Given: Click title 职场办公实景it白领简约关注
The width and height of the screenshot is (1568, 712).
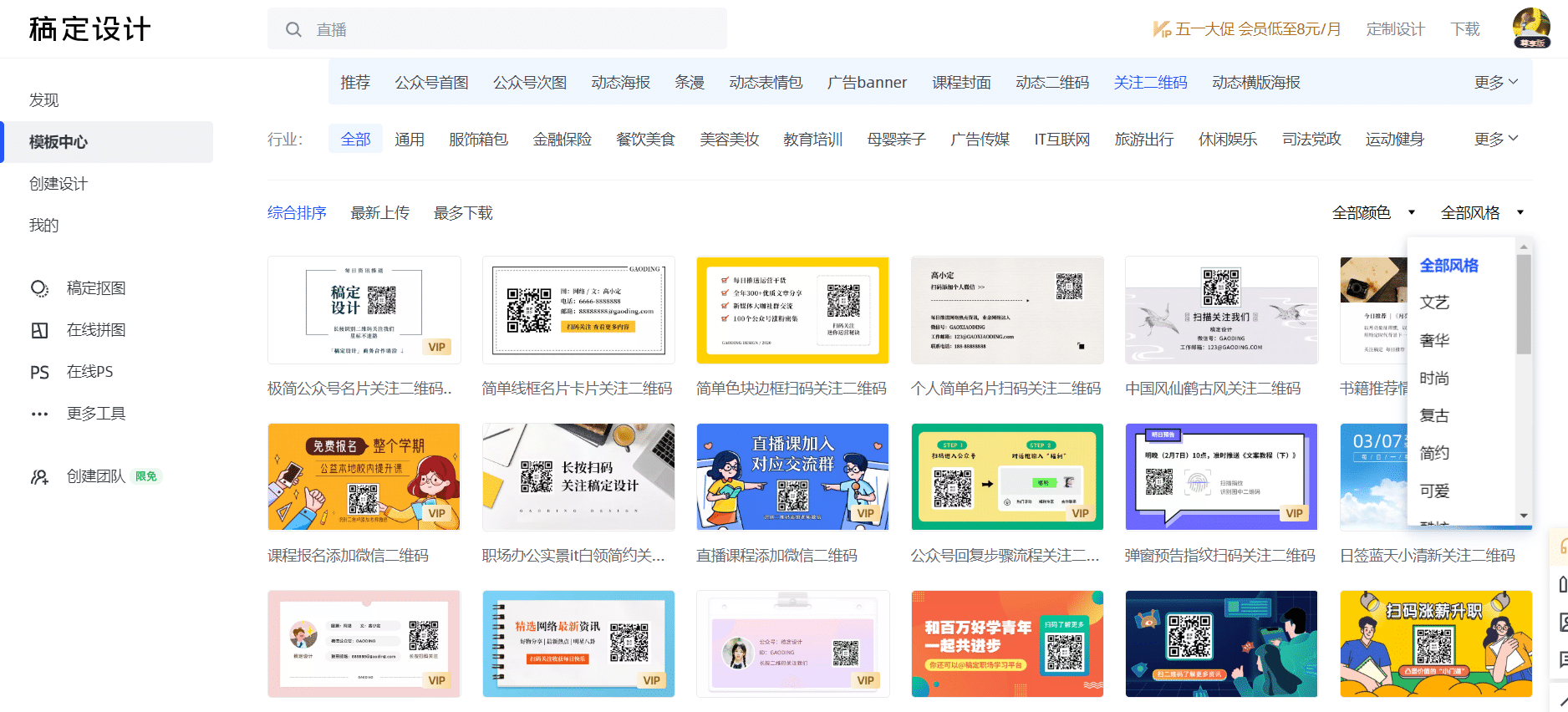Looking at the screenshot, I should [573, 556].
